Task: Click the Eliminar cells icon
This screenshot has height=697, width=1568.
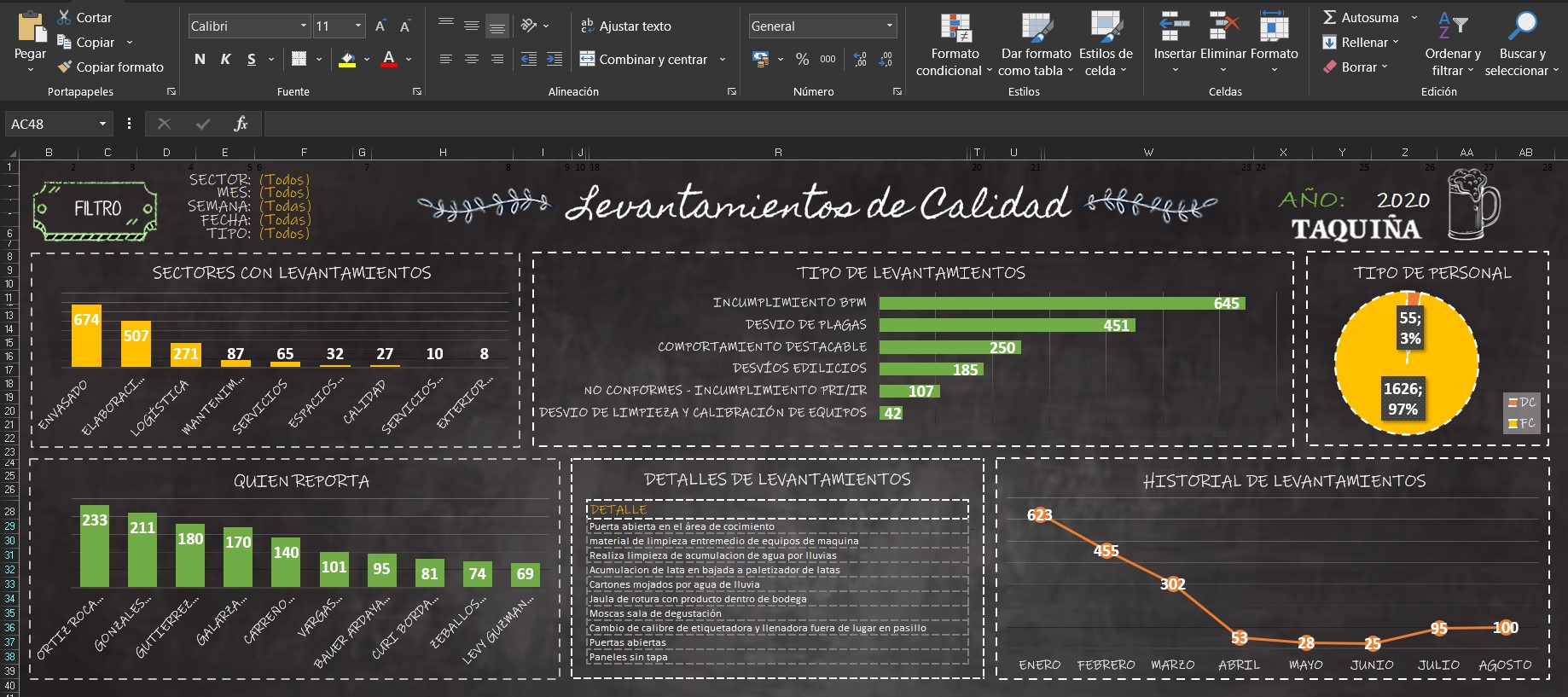Action: click(x=1223, y=27)
